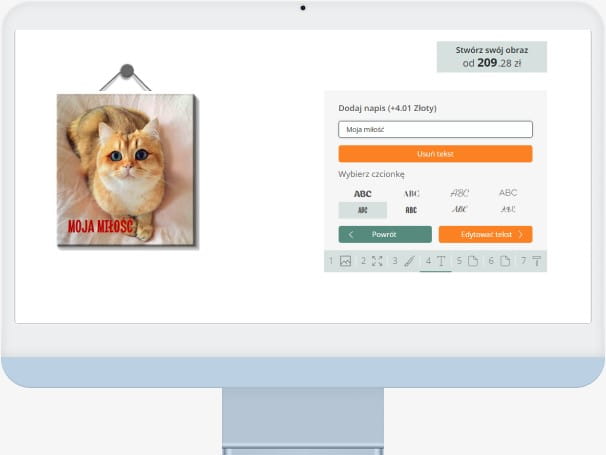Go to step 2 resize icon

(x=377, y=261)
